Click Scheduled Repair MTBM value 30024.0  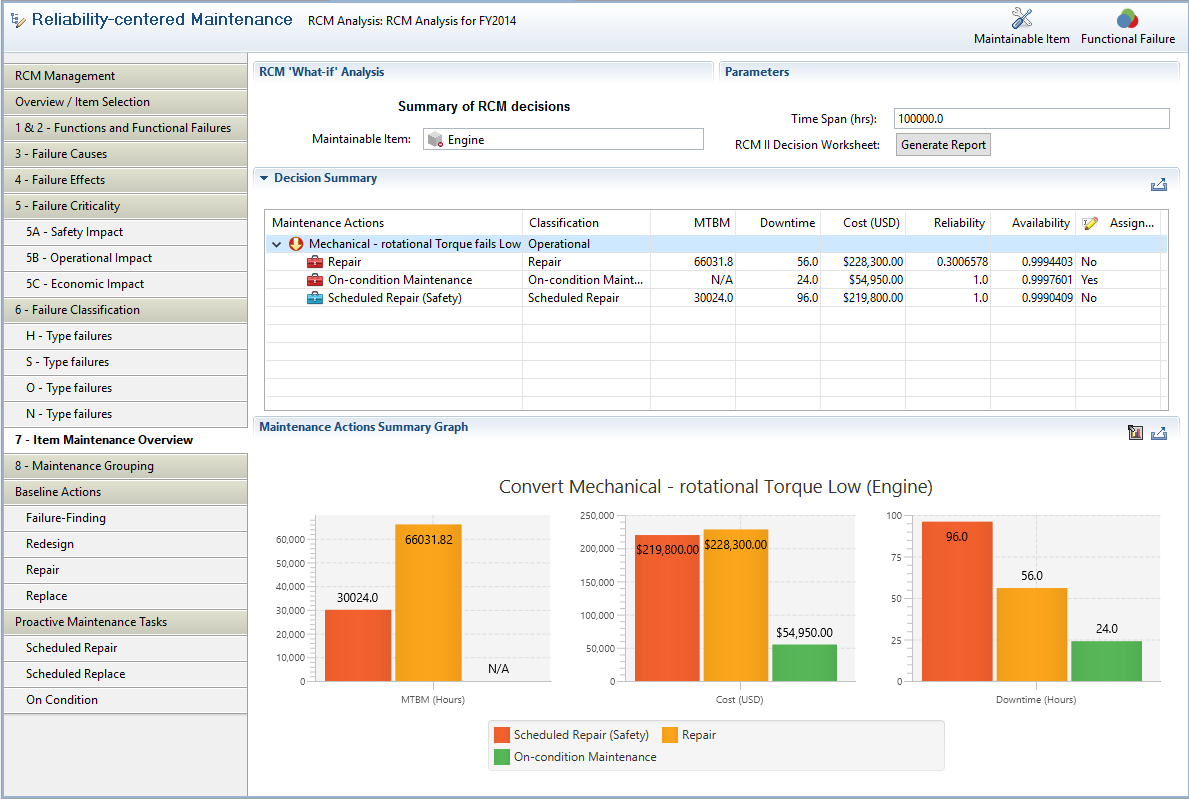[x=714, y=298]
